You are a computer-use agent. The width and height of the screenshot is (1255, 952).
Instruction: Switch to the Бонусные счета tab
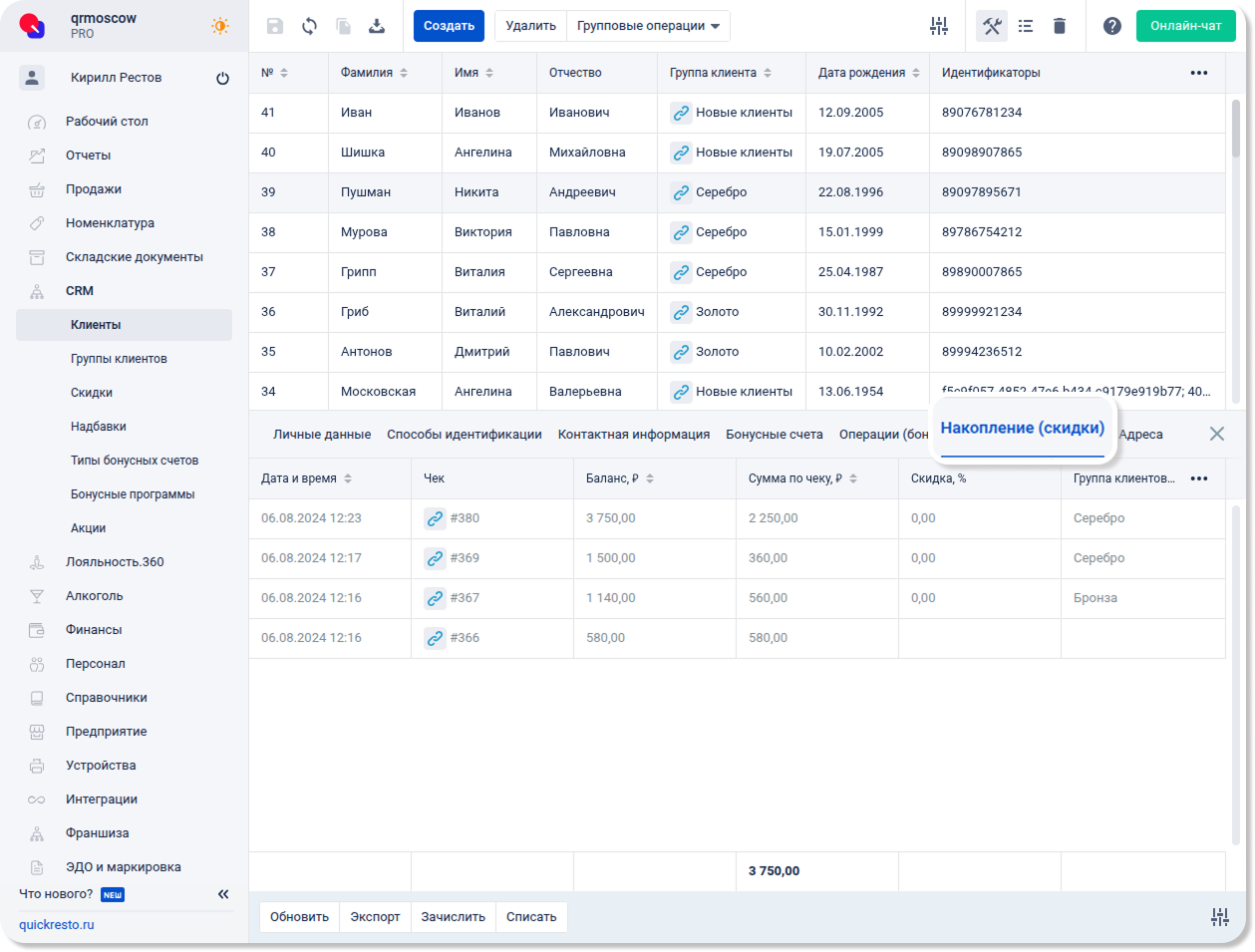pyautogui.click(x=774, y=435)
